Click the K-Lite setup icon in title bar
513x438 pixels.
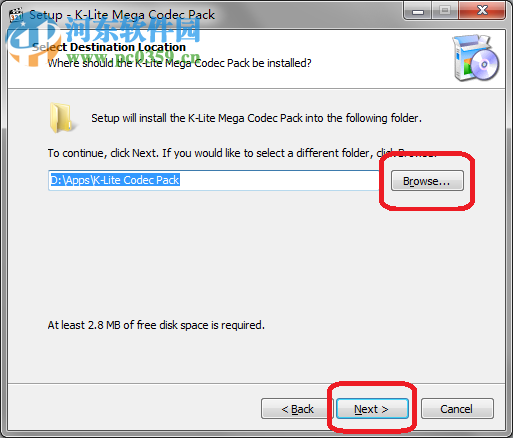[x=15, y=15]
